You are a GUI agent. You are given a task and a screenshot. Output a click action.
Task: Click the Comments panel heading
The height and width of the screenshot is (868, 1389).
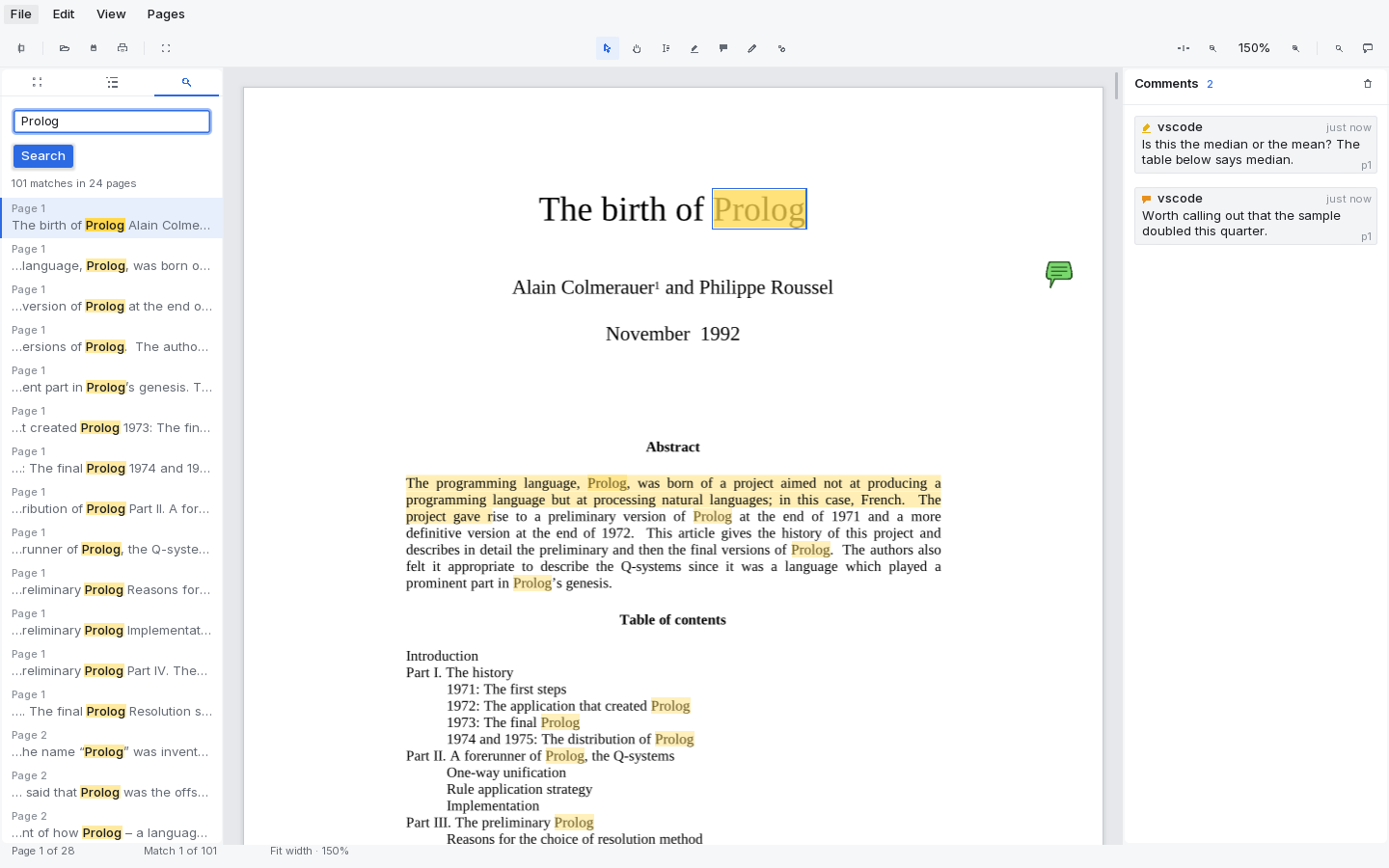(x=1166, y=84)
